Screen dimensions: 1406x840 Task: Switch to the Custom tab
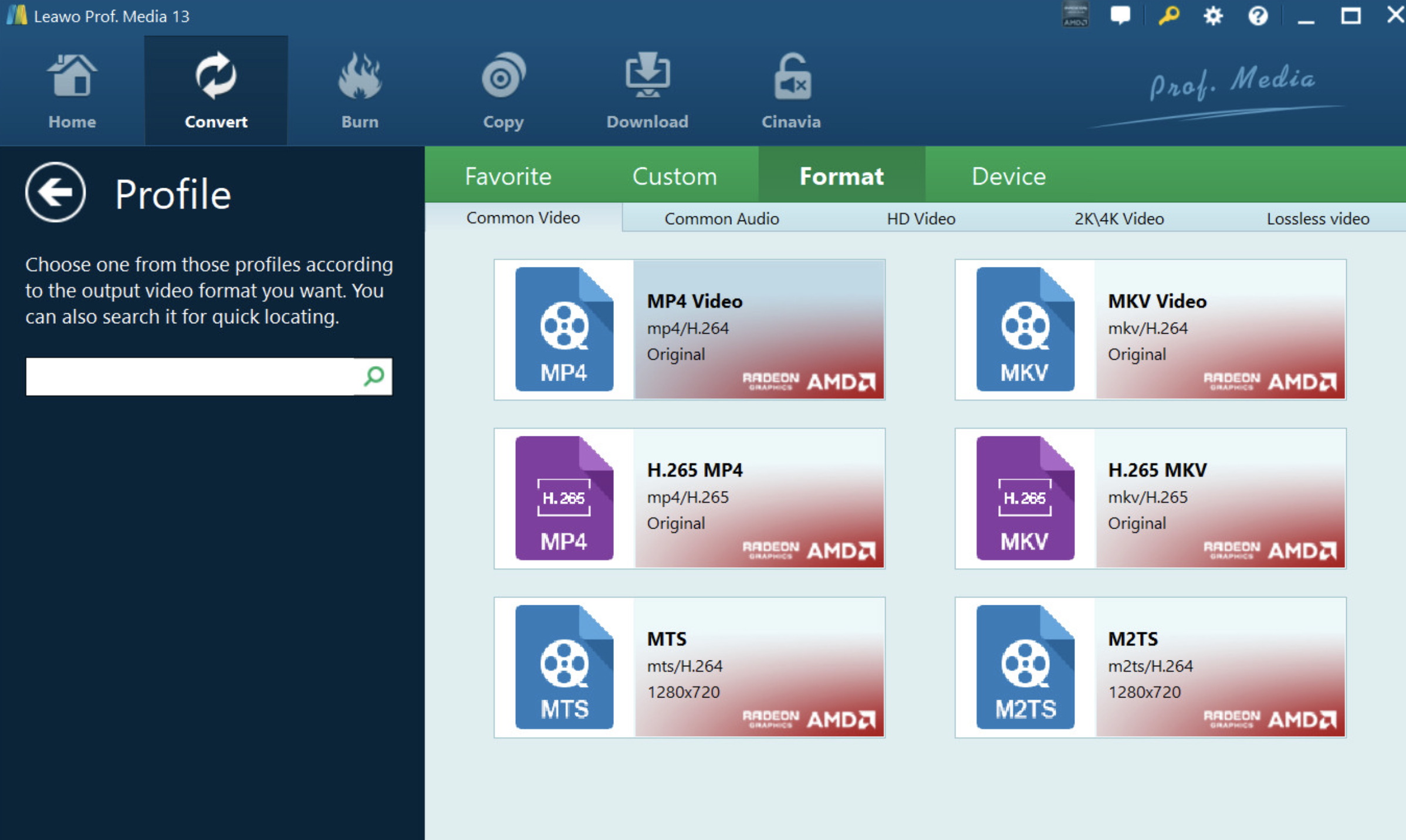[x=675, y=175]
